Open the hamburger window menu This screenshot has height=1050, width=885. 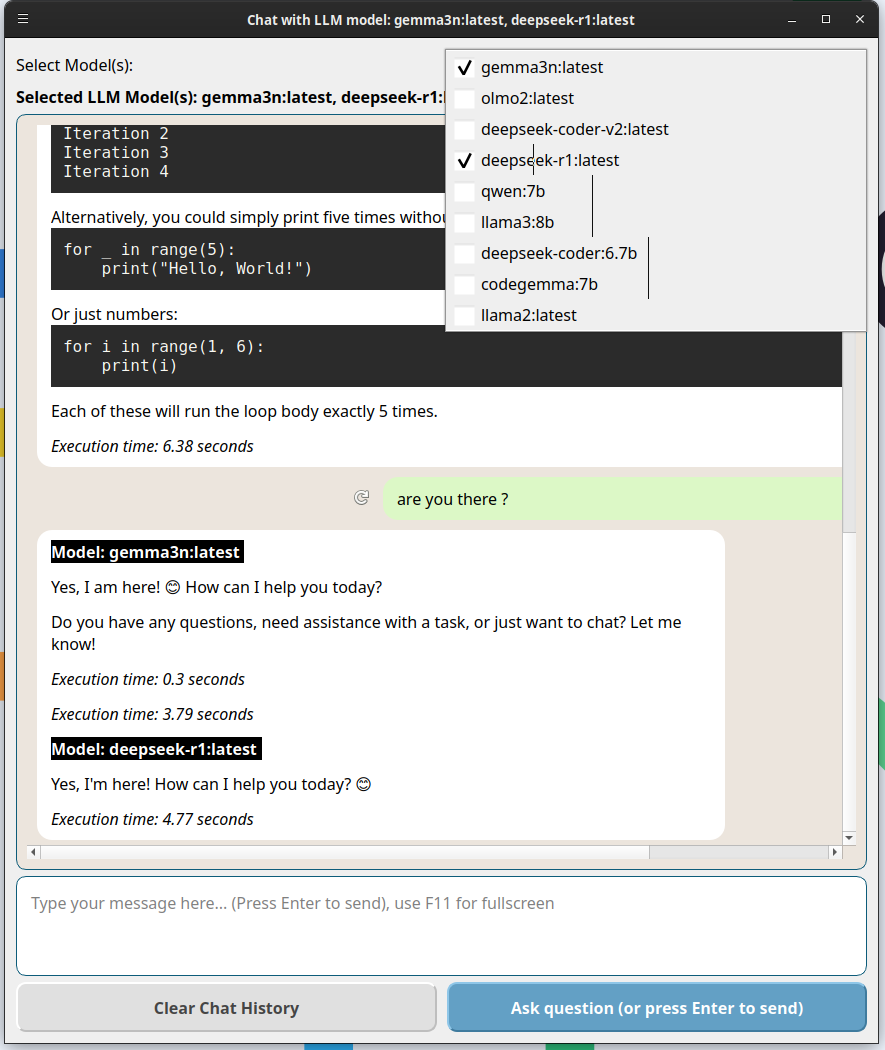click(23, 19)
